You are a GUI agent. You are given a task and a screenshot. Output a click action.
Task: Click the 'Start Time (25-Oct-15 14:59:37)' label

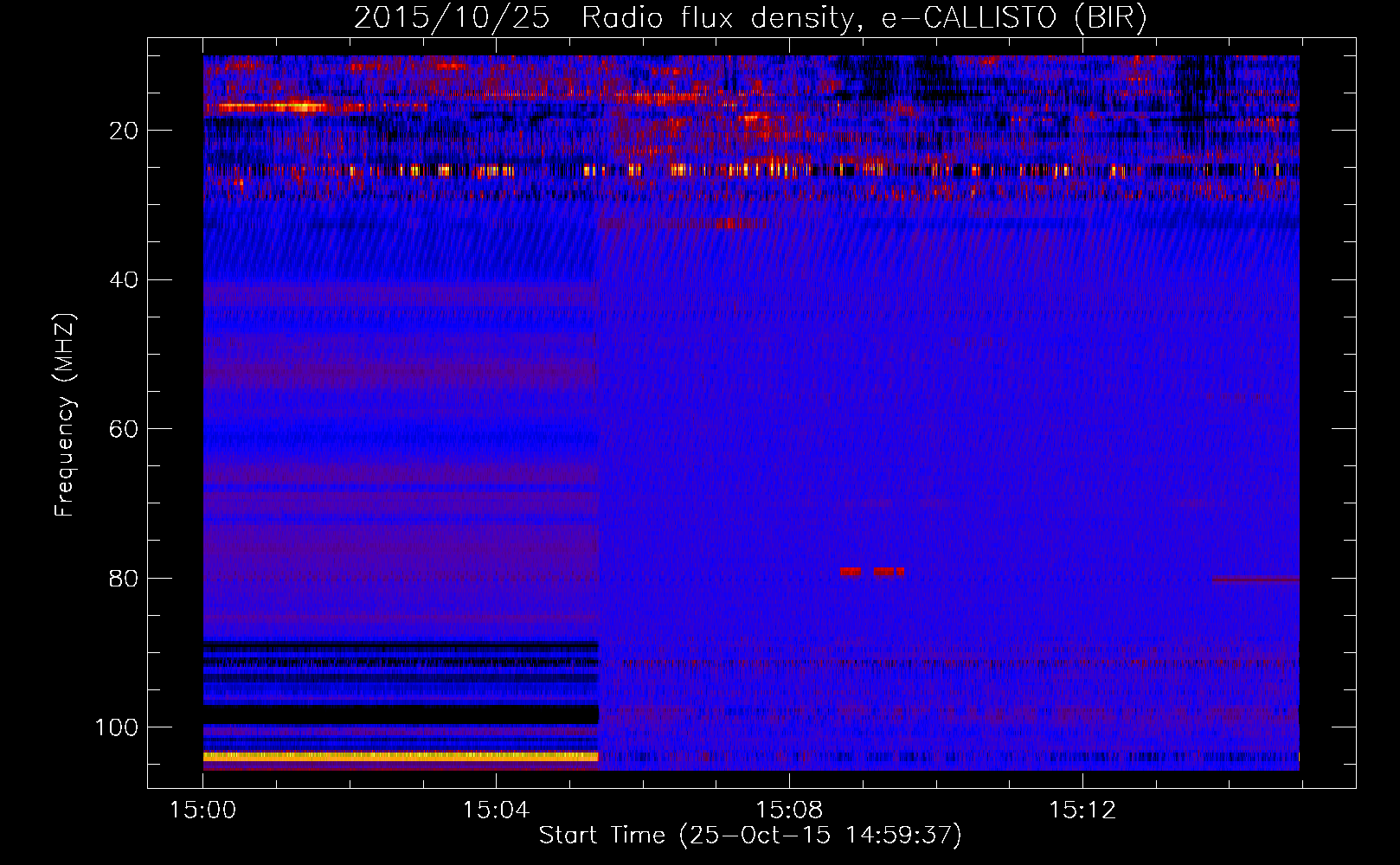pos(750,836)
